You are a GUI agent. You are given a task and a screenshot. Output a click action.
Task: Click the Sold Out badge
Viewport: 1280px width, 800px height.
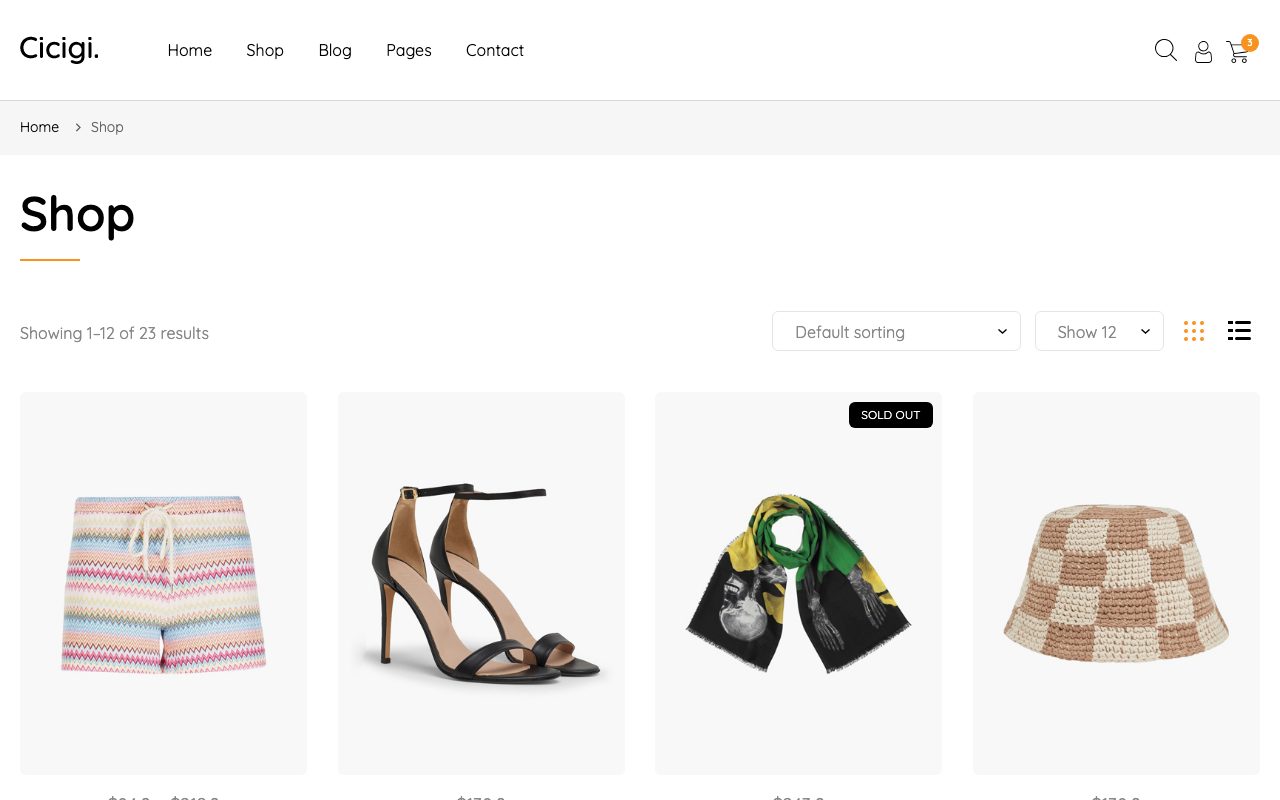coord(891,415)
